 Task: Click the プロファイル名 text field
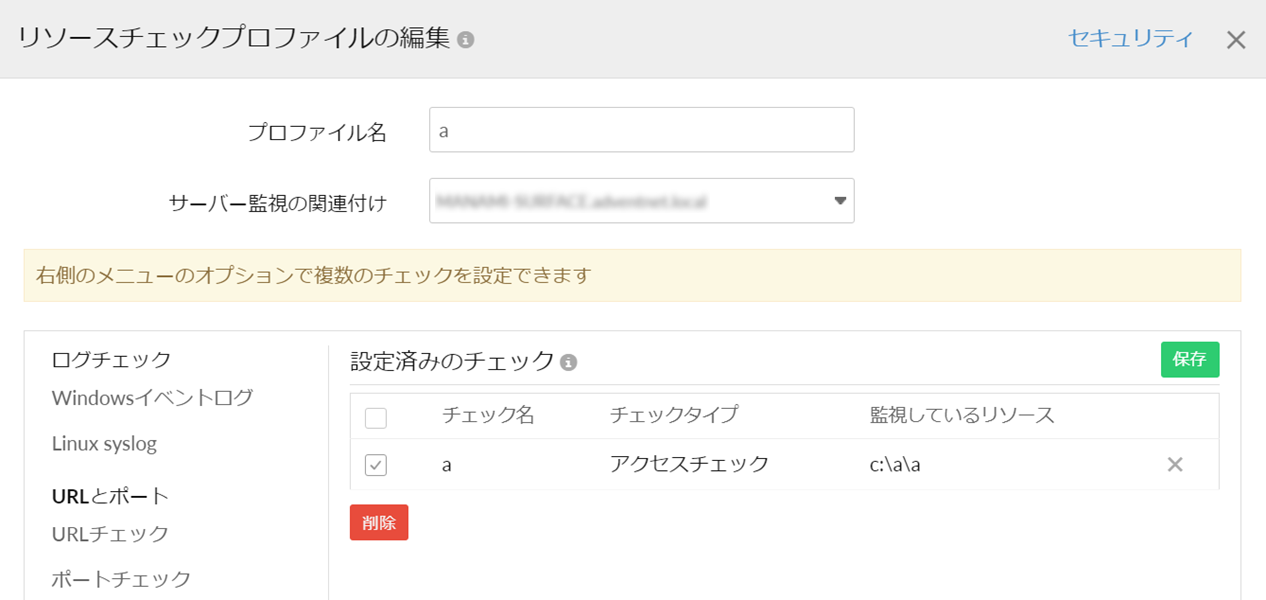(641, 130)
